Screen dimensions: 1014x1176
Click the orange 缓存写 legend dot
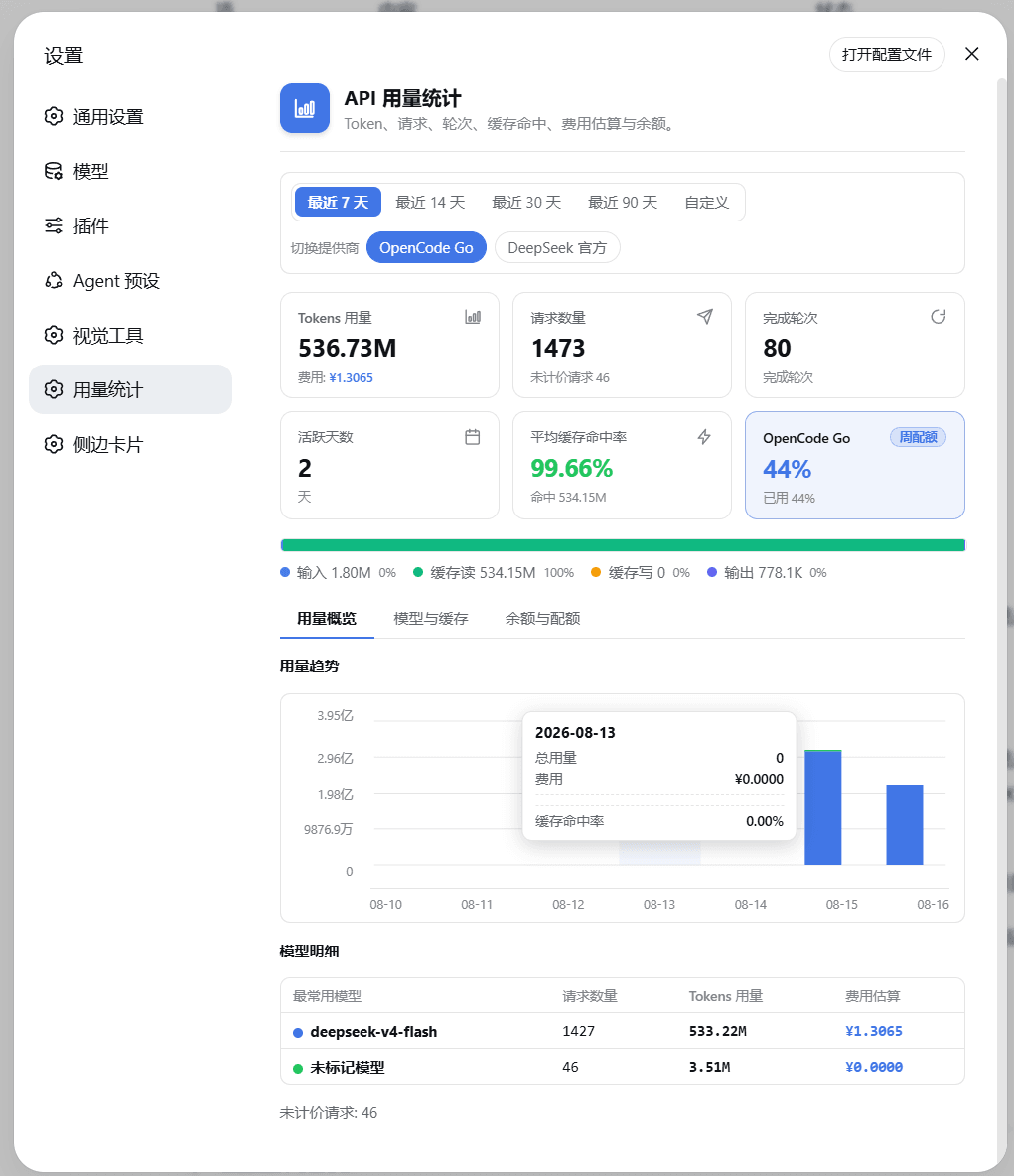coord(596,572)
